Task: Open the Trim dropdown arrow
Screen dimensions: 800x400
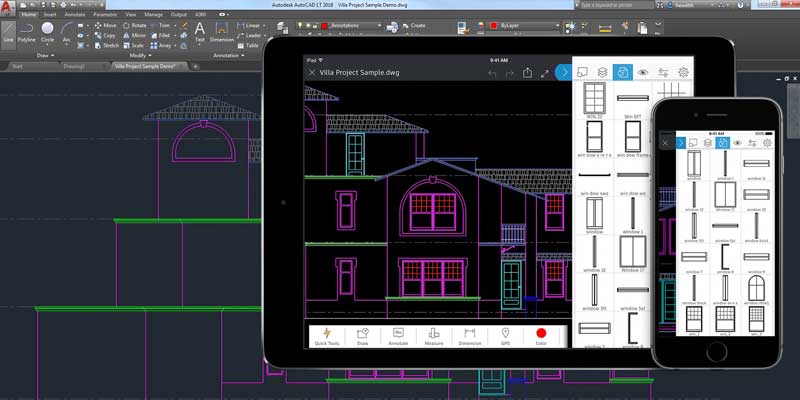Action: 174,25
